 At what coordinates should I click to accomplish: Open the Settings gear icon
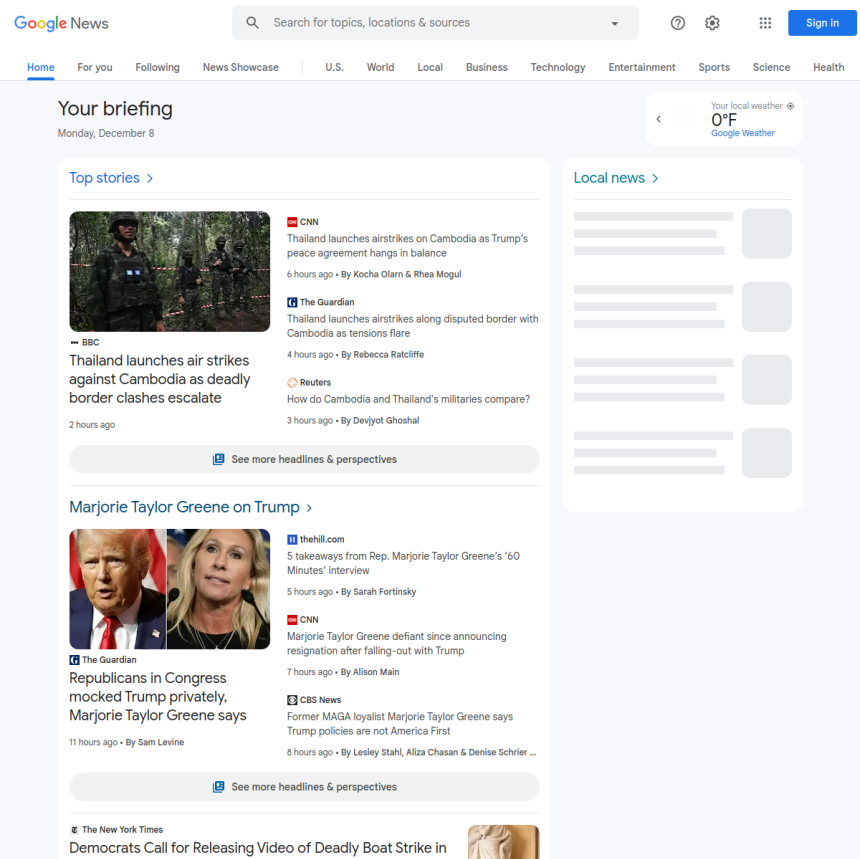712,23
